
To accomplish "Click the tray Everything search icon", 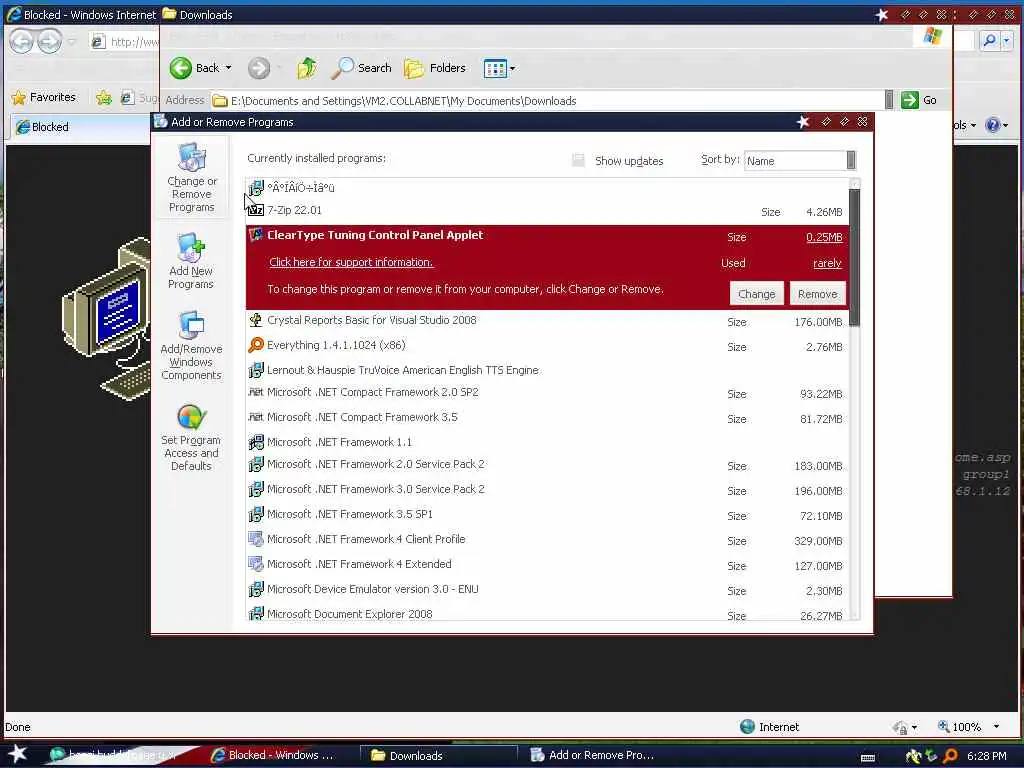I will (x=950, y=756).
